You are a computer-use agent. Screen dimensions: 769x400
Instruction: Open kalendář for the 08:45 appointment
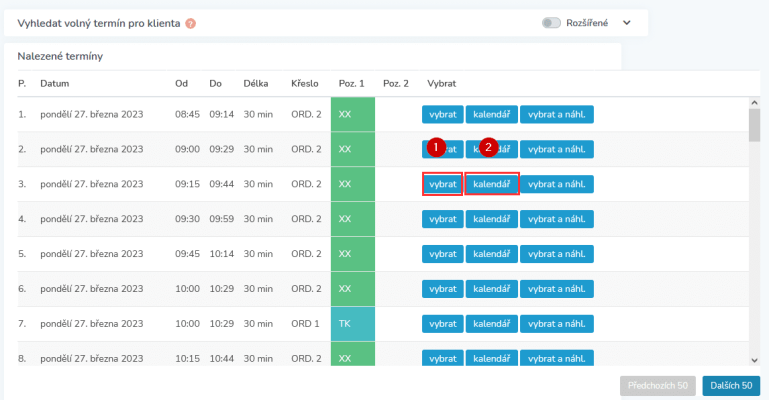(491, 114)
